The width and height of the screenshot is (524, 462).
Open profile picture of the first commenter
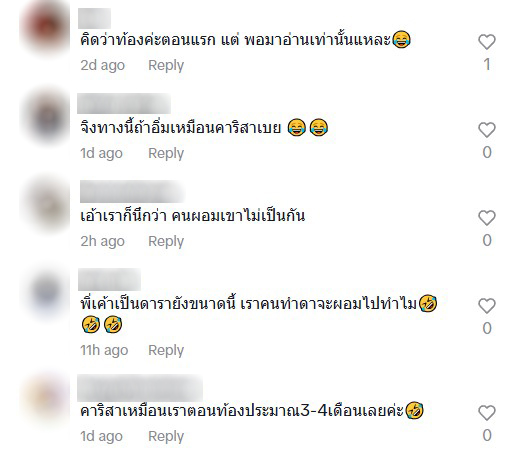pyautogui.click(x=45, y=27)
